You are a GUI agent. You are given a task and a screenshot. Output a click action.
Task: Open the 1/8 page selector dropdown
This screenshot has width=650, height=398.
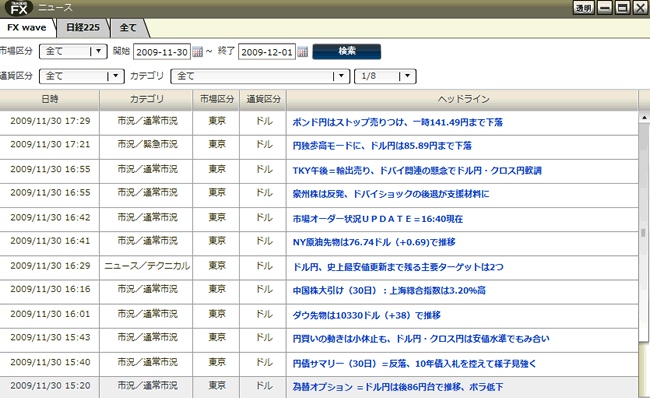coord(385,76)
